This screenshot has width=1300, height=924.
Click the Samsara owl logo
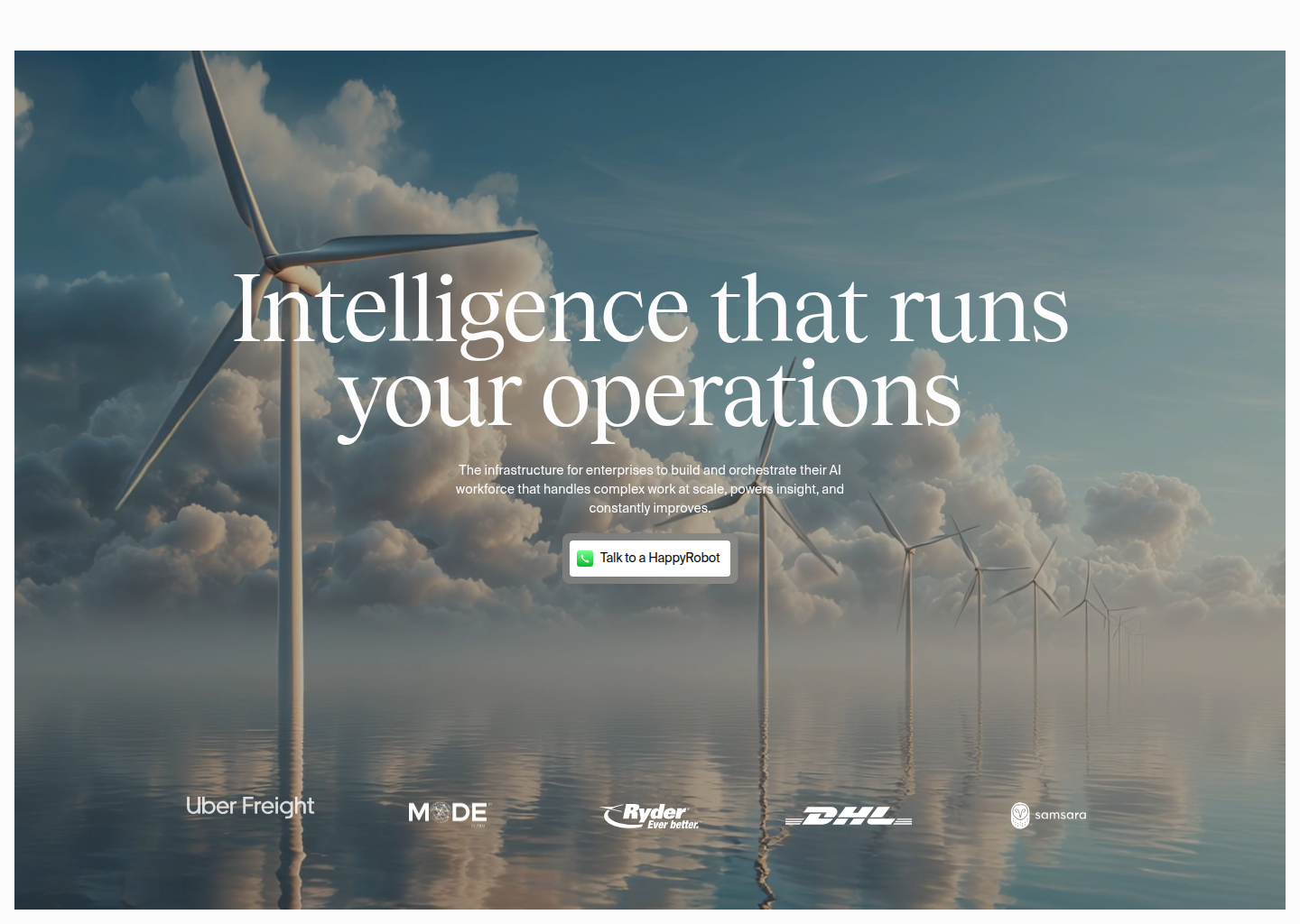coord(1048,815)
